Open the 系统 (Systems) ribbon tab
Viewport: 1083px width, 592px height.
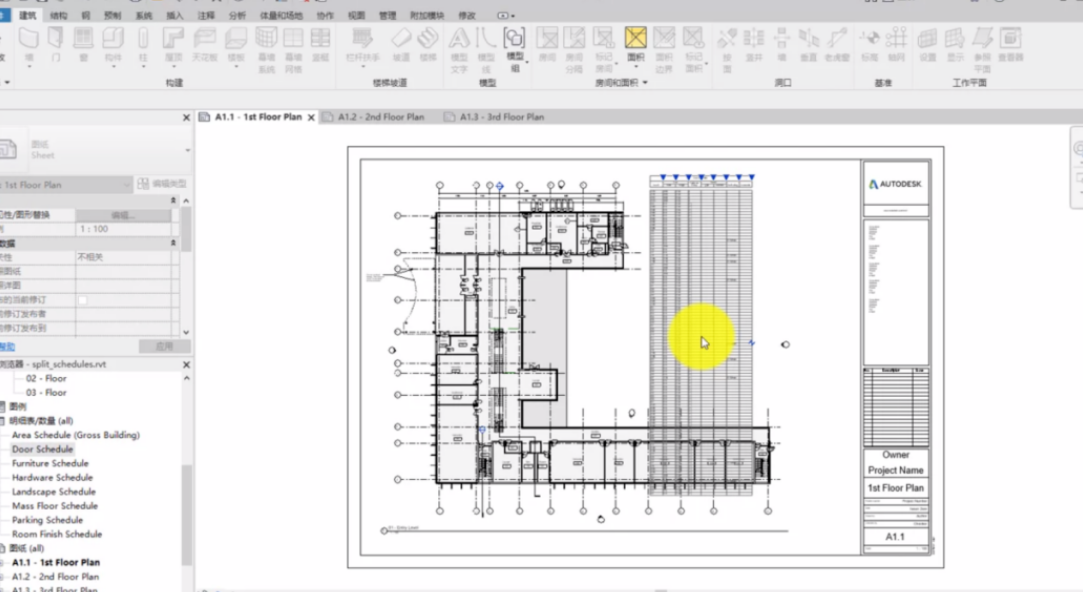tap(144, 15)
